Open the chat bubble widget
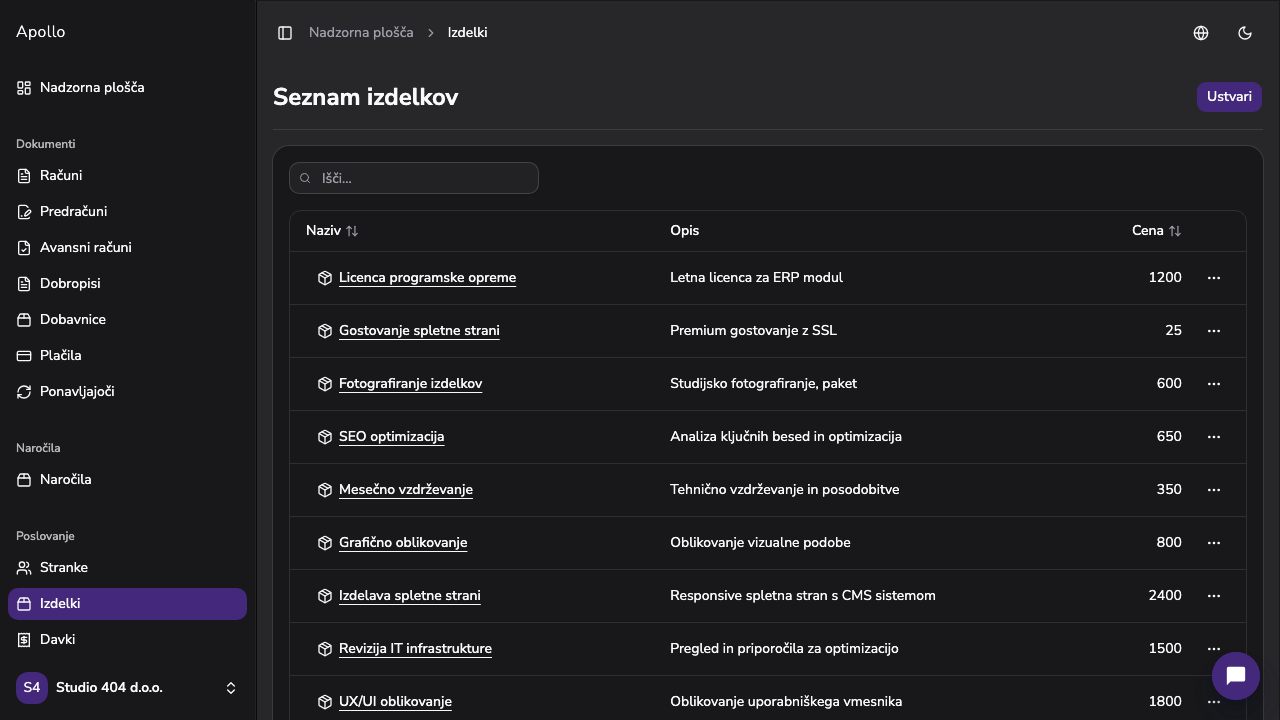This screenshot has height=720, width=1280. click(1236, 676)
